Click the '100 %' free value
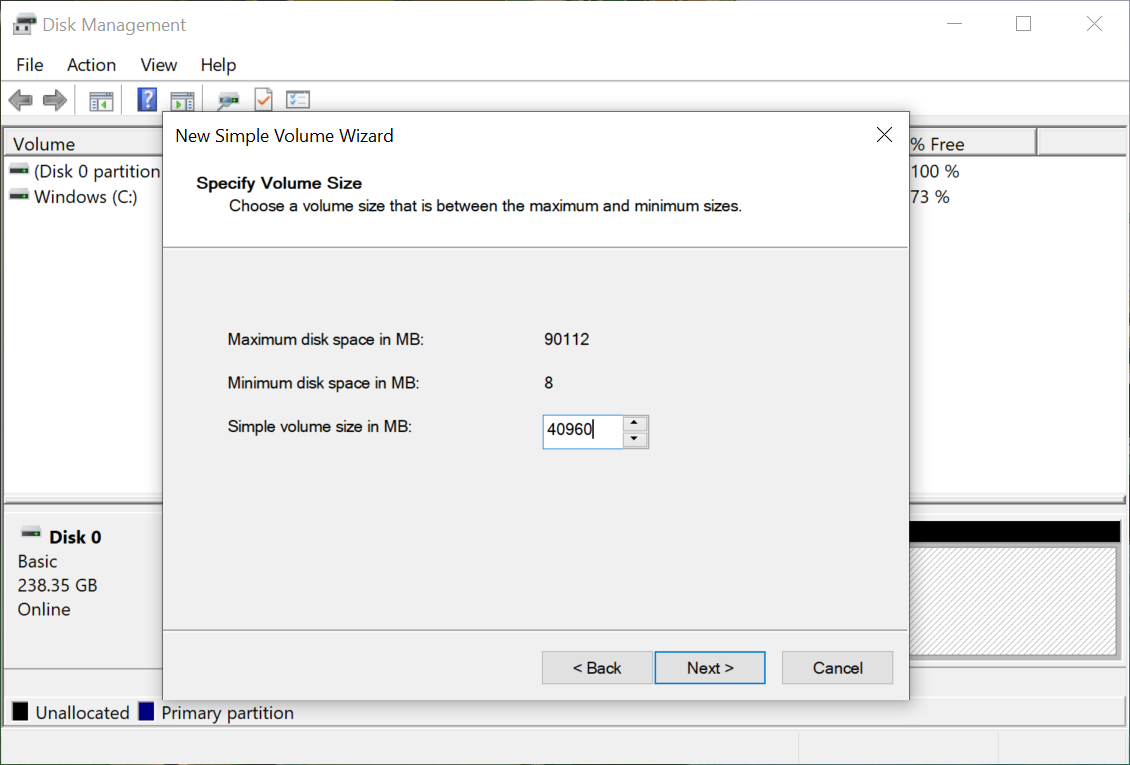Viewport: 1130px width, 765px height. click(935, 171)
